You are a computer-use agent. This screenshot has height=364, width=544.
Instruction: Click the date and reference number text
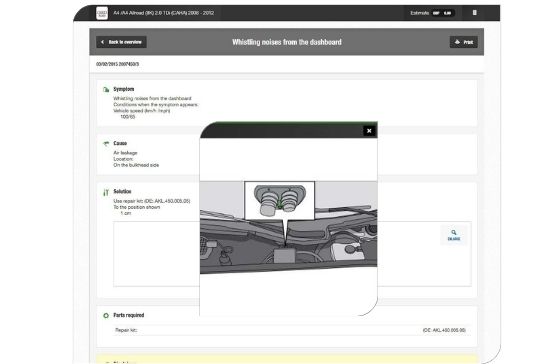click(x=118, y=64)
